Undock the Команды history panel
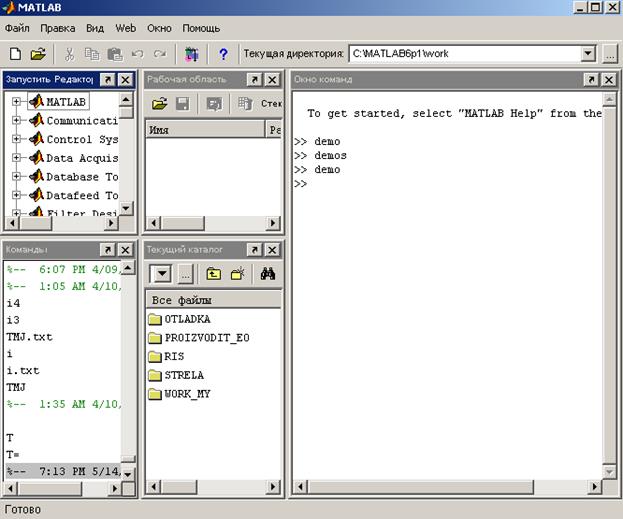623x519 pixels. coord(107,250)
